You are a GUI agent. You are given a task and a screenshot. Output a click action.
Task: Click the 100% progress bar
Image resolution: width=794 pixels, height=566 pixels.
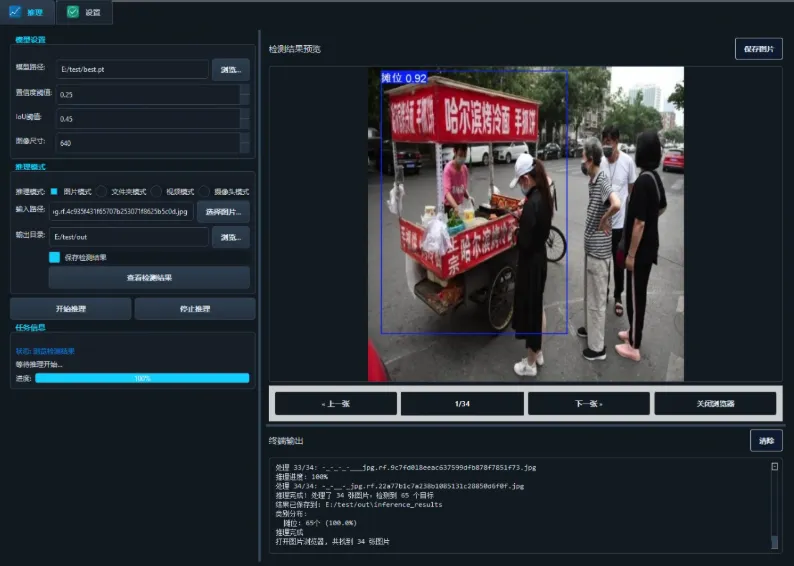coord(142,378)
